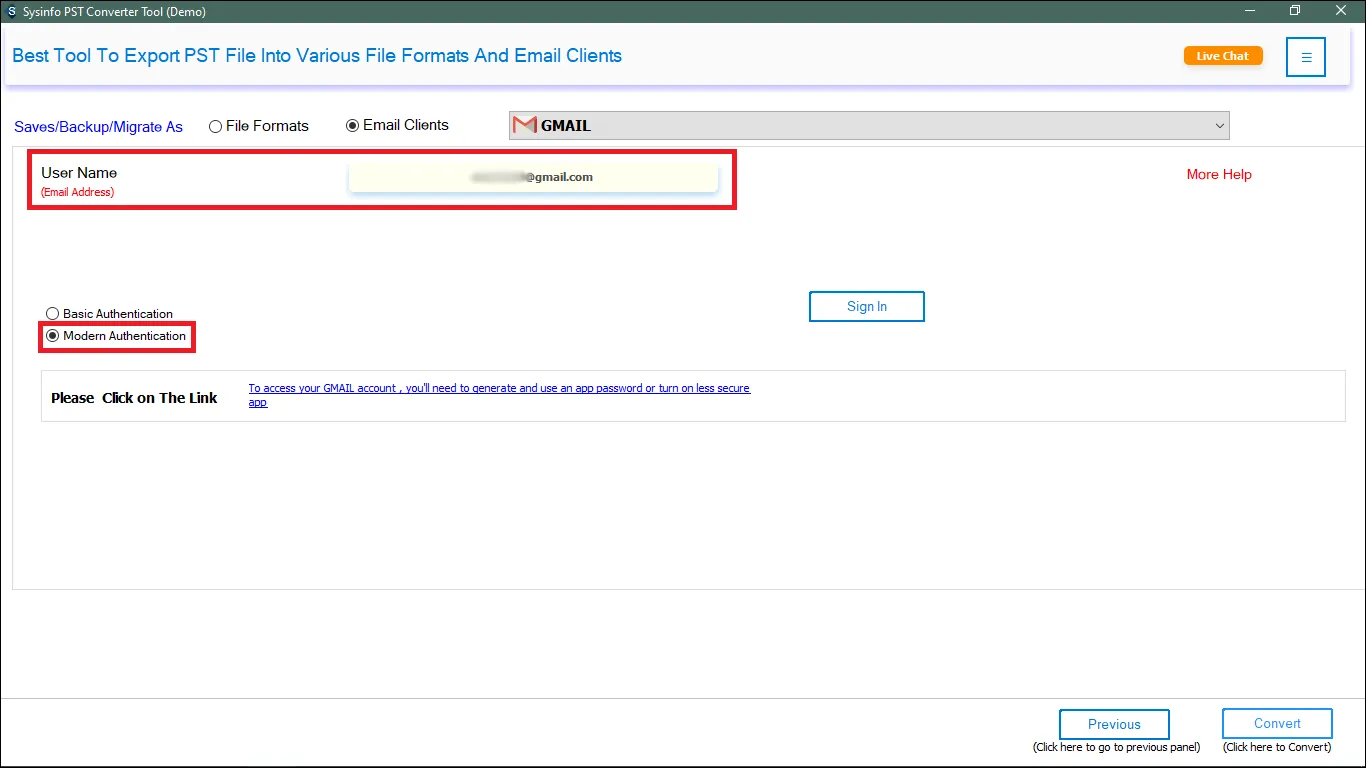Click the Sysinfo app logo in title bar
The image size is (1366, 768).
[11, 11]
